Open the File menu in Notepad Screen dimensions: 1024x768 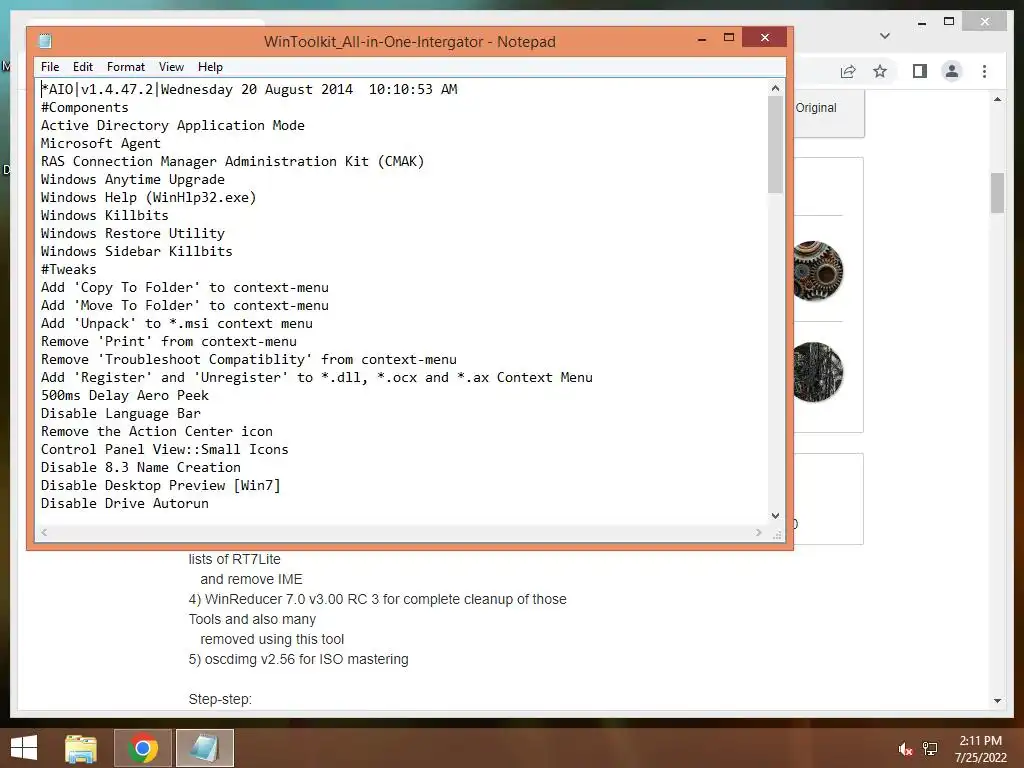(x=50, y=67)
